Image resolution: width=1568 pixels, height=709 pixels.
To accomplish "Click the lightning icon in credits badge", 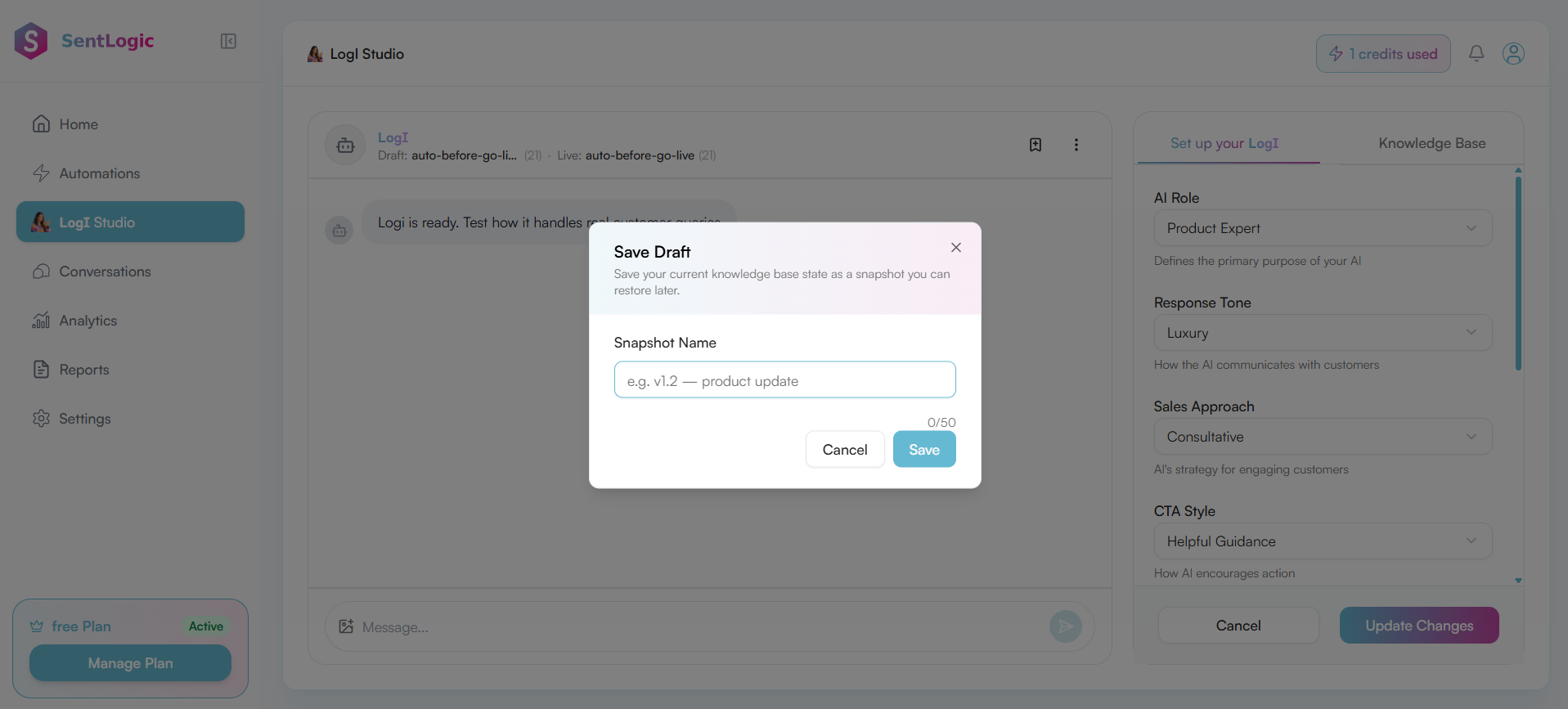I will (x=1336, y=54).
